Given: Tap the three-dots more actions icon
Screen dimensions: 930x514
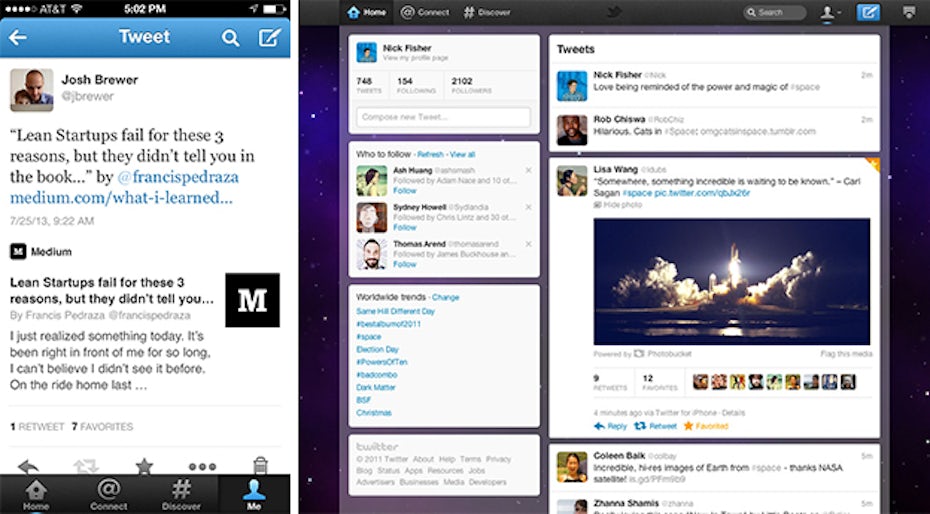Looking at the screenshot, I should pyautogui.click(x=202, y=466).
